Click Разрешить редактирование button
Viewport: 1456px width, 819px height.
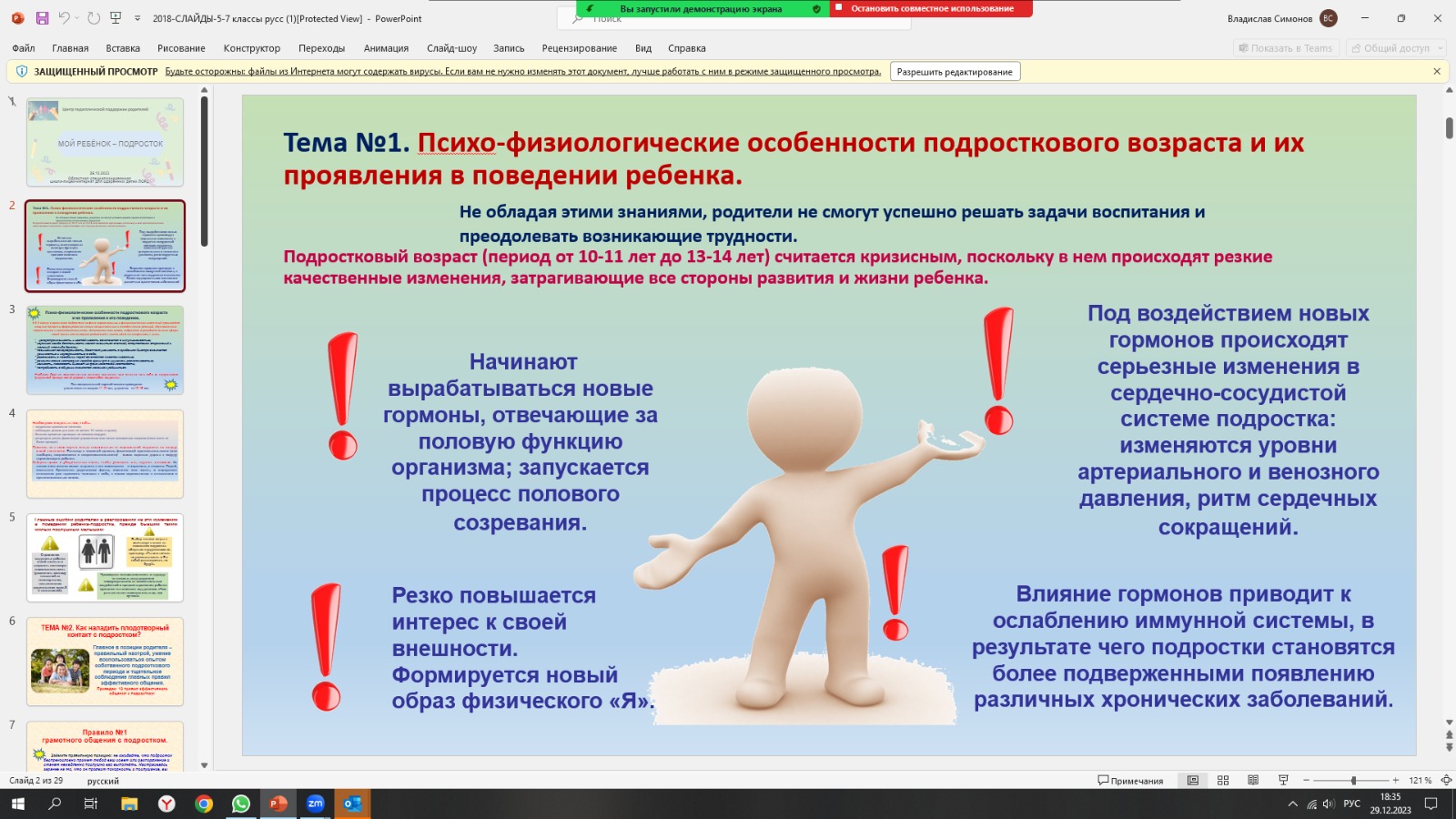(x=955, y=72)
